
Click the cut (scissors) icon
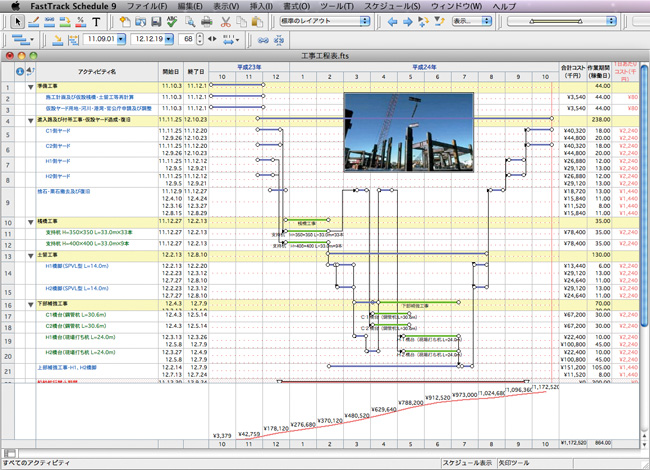[227, 21]
